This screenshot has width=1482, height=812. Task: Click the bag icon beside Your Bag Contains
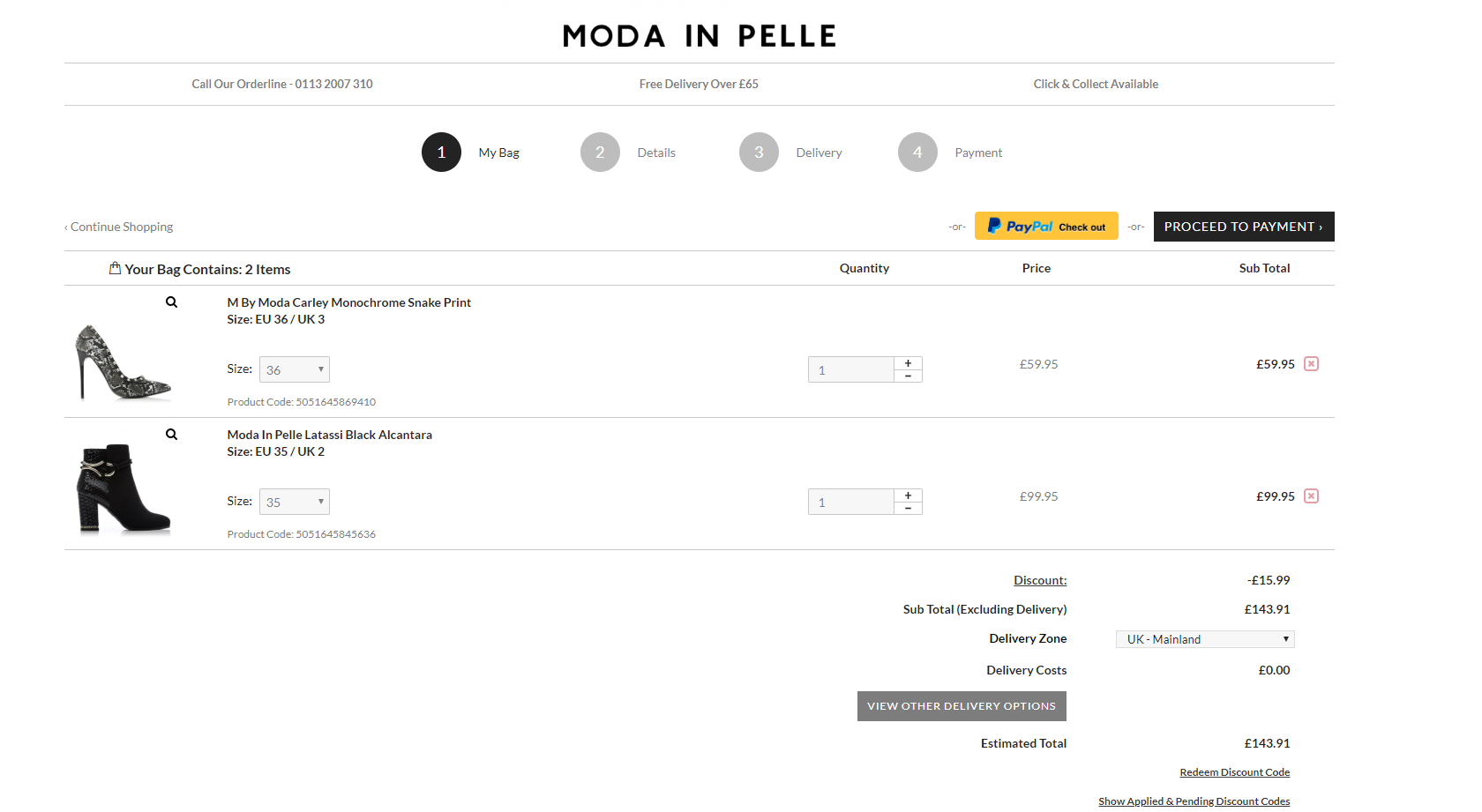tap(115, 268)
